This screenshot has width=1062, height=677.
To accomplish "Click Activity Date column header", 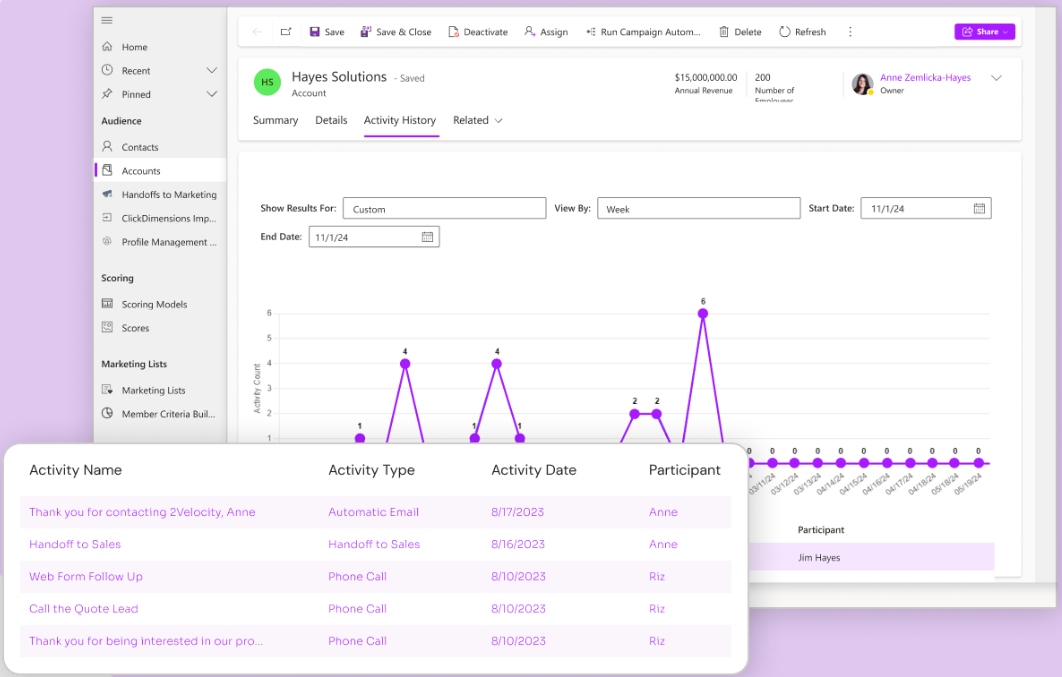I will tap(534, 470).
